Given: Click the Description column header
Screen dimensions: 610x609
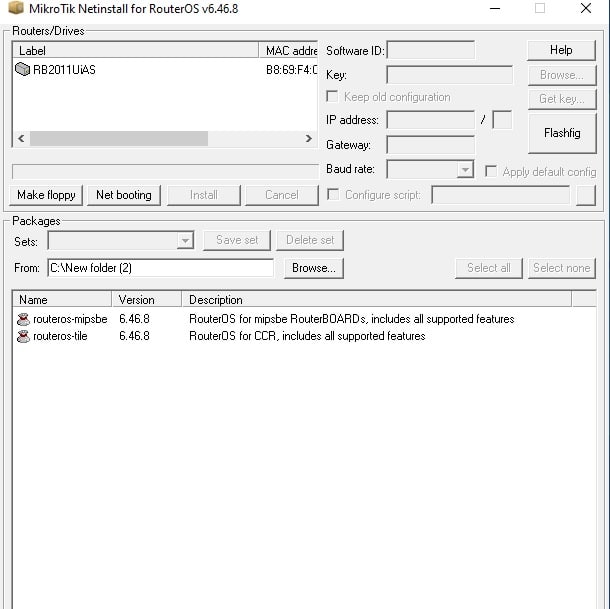Looking at the screenshot, I should tap(377, 300).
